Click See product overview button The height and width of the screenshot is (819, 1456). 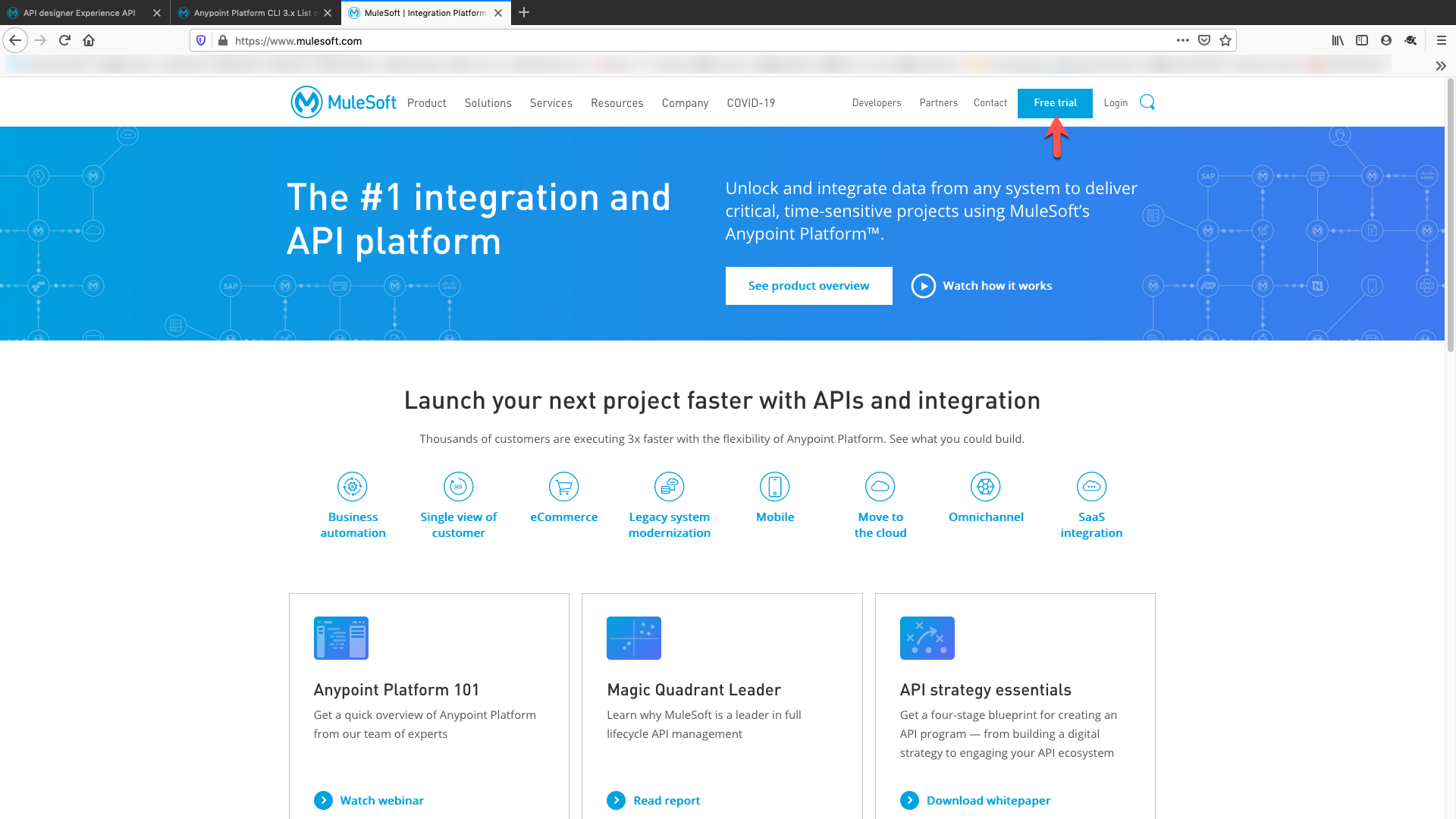808,286
